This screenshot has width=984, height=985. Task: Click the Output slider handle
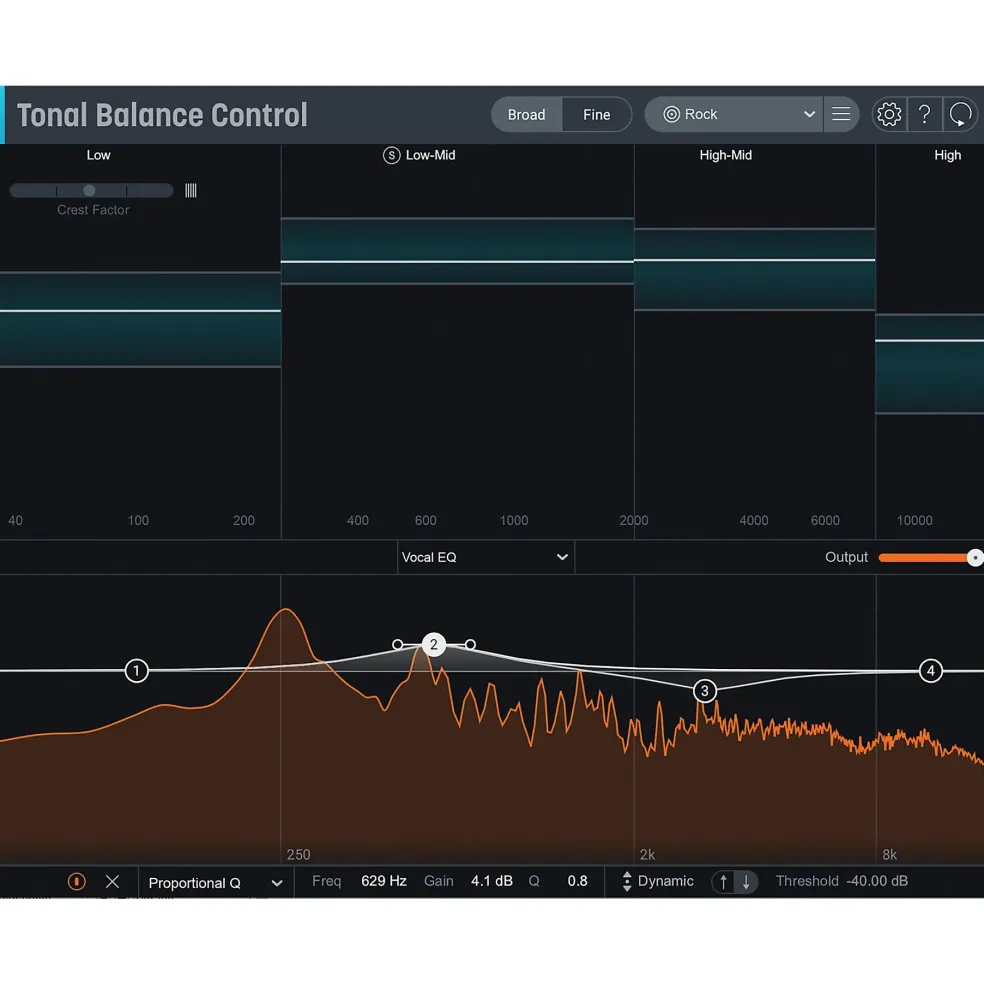975,557
